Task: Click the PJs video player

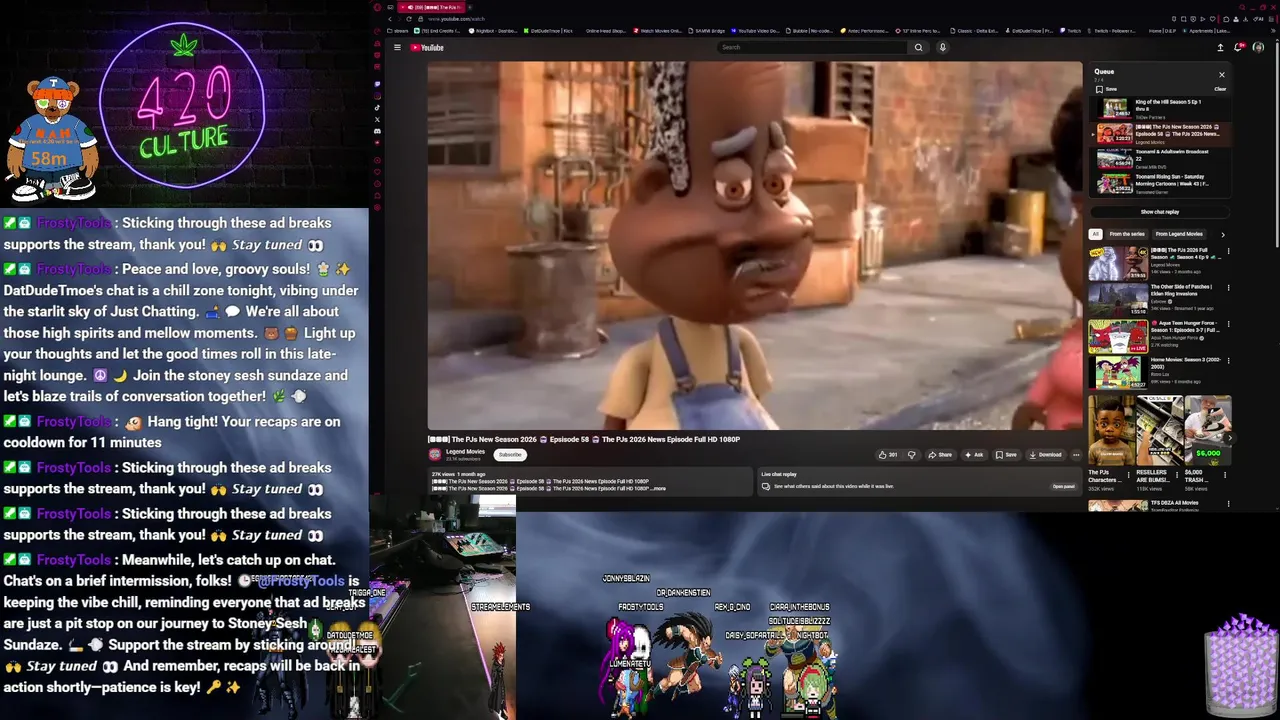Action: pos(755,246)
